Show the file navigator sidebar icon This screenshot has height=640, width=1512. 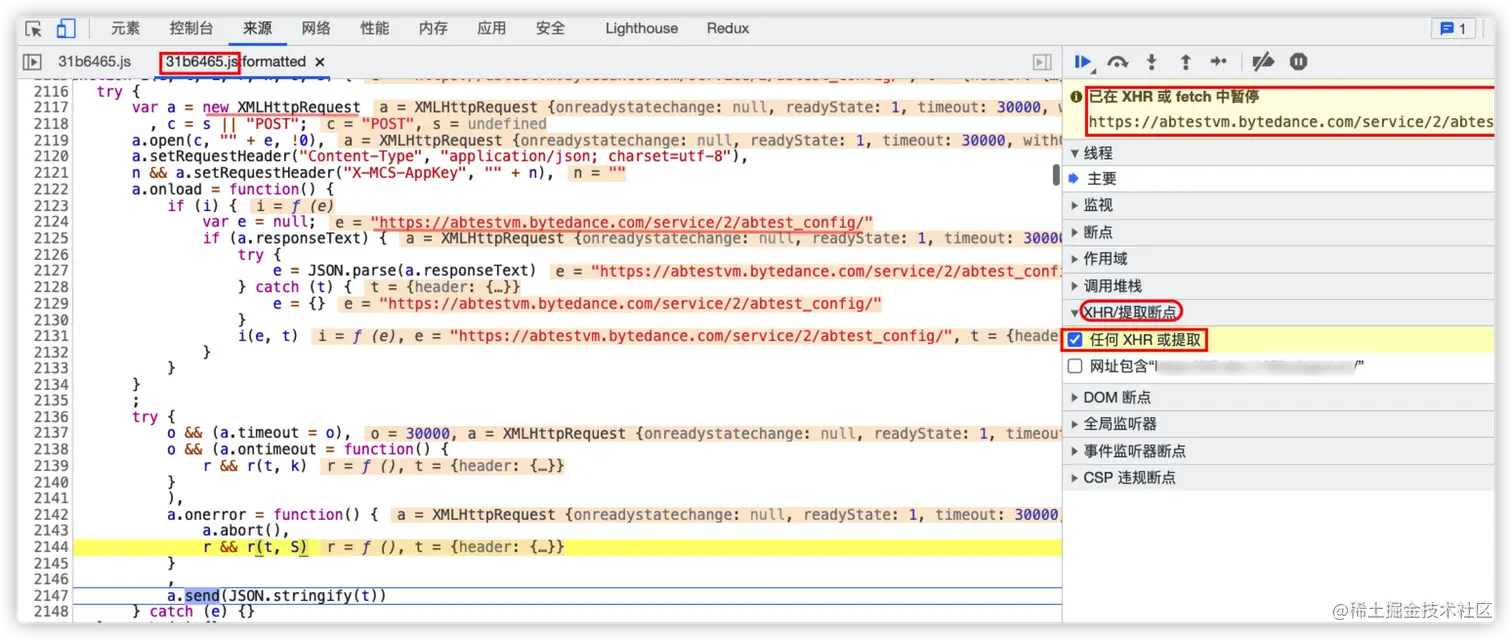pos(32,62)
